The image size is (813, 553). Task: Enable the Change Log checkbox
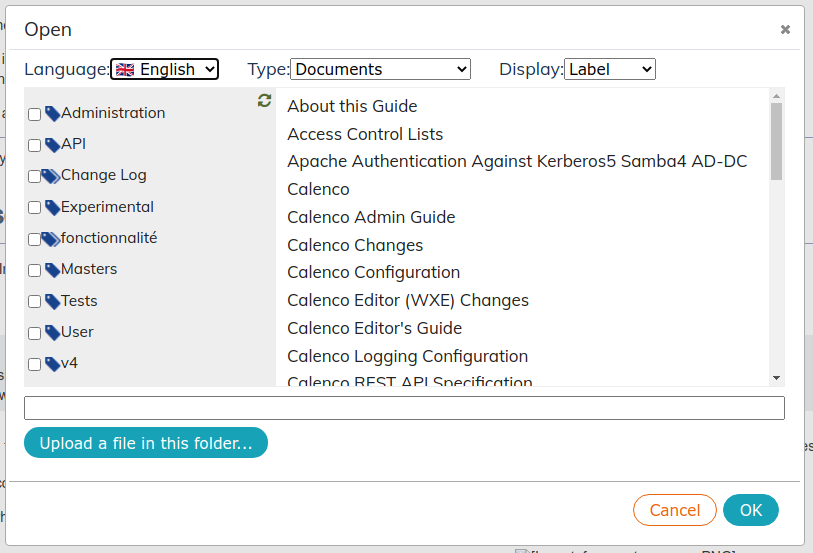[x=34, y=176]
